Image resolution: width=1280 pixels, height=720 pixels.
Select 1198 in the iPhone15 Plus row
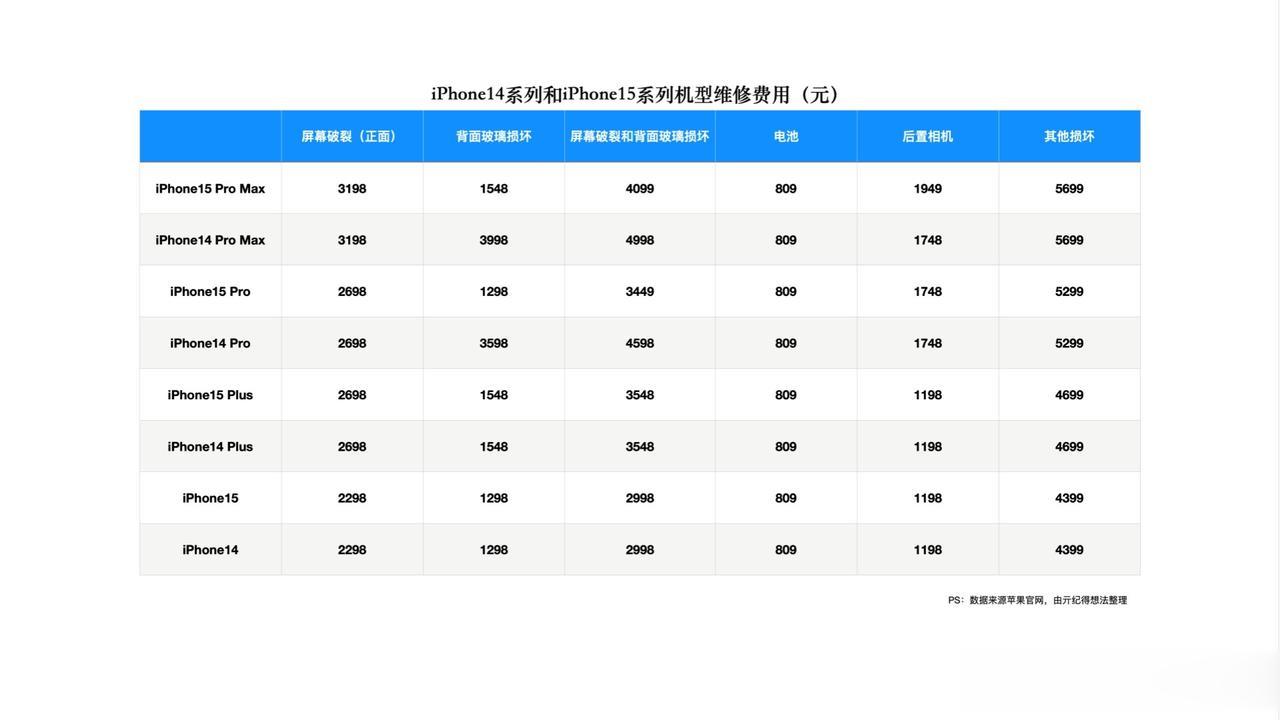(x=928, y=395)
